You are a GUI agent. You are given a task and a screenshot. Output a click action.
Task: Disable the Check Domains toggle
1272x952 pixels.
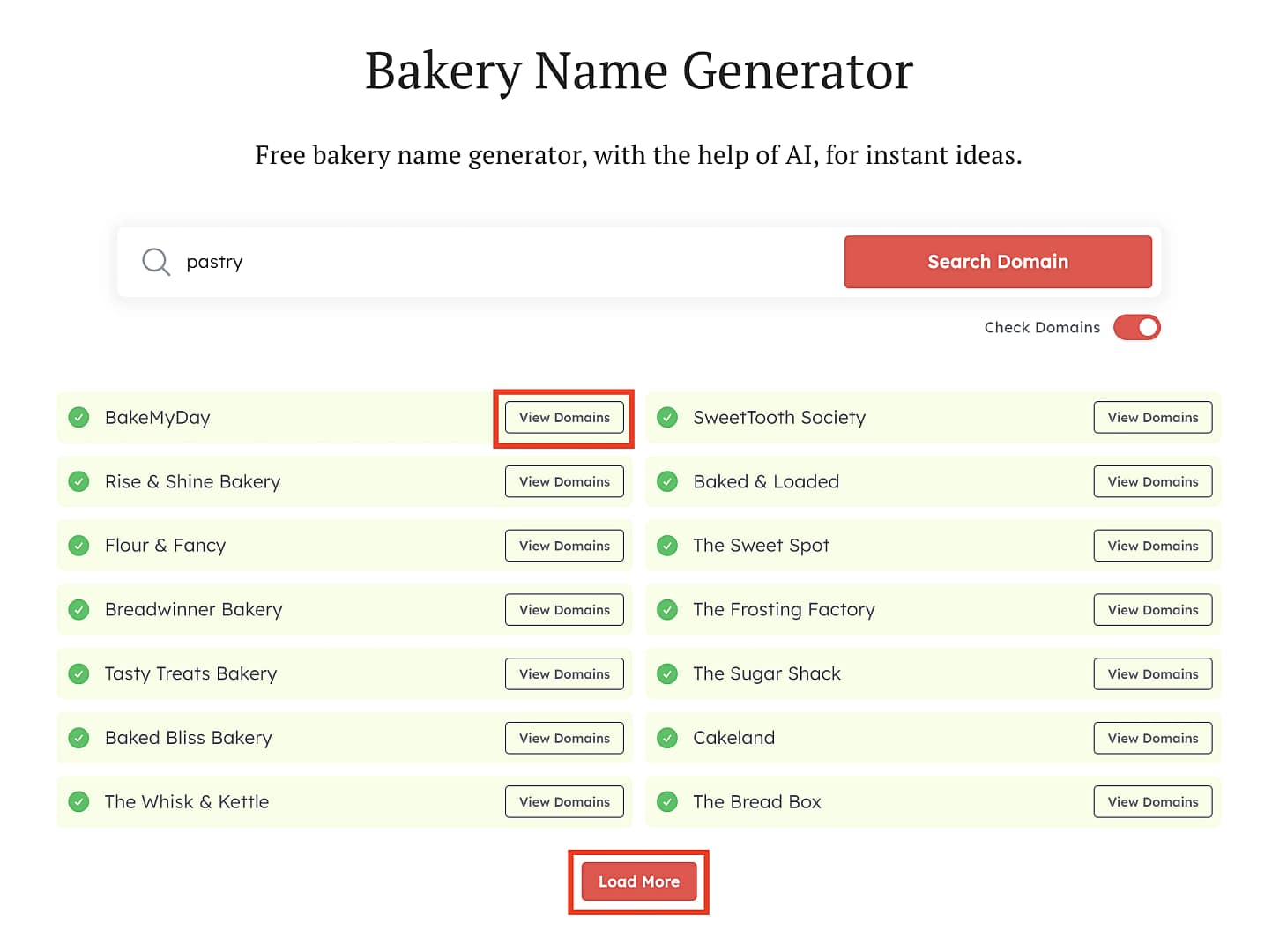click(x=1137, y=327)
